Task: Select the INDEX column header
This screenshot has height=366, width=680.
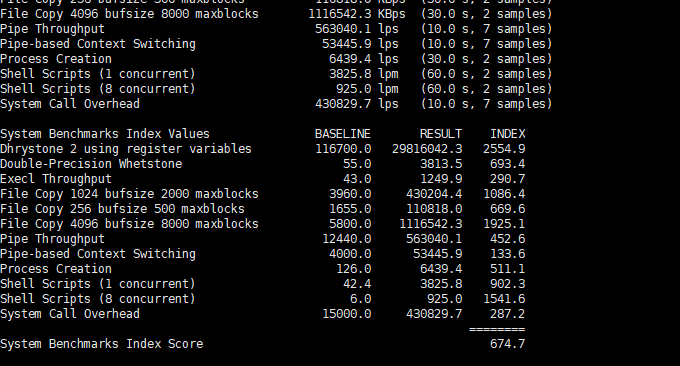Action: [507, 134]
